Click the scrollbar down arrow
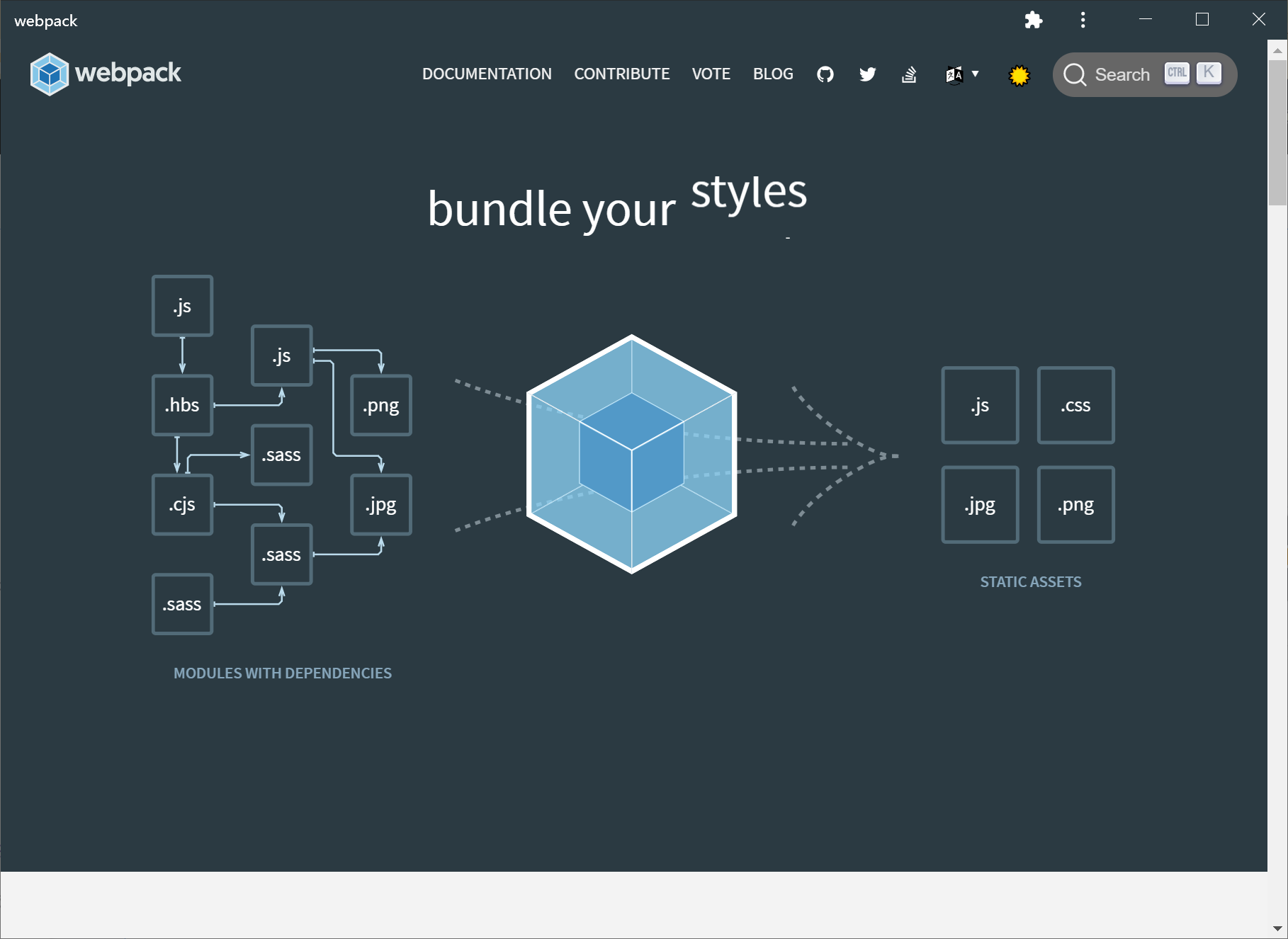Image resolution: width=1288 pixels, height=939 pixels. [1277, 928]
